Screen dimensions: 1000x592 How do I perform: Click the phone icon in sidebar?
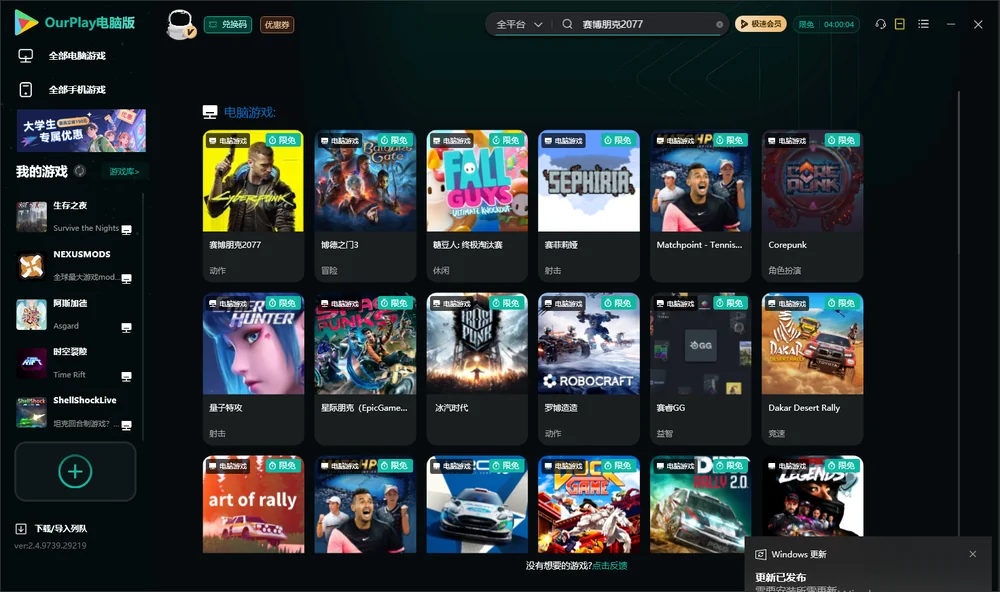pos(26,89)
